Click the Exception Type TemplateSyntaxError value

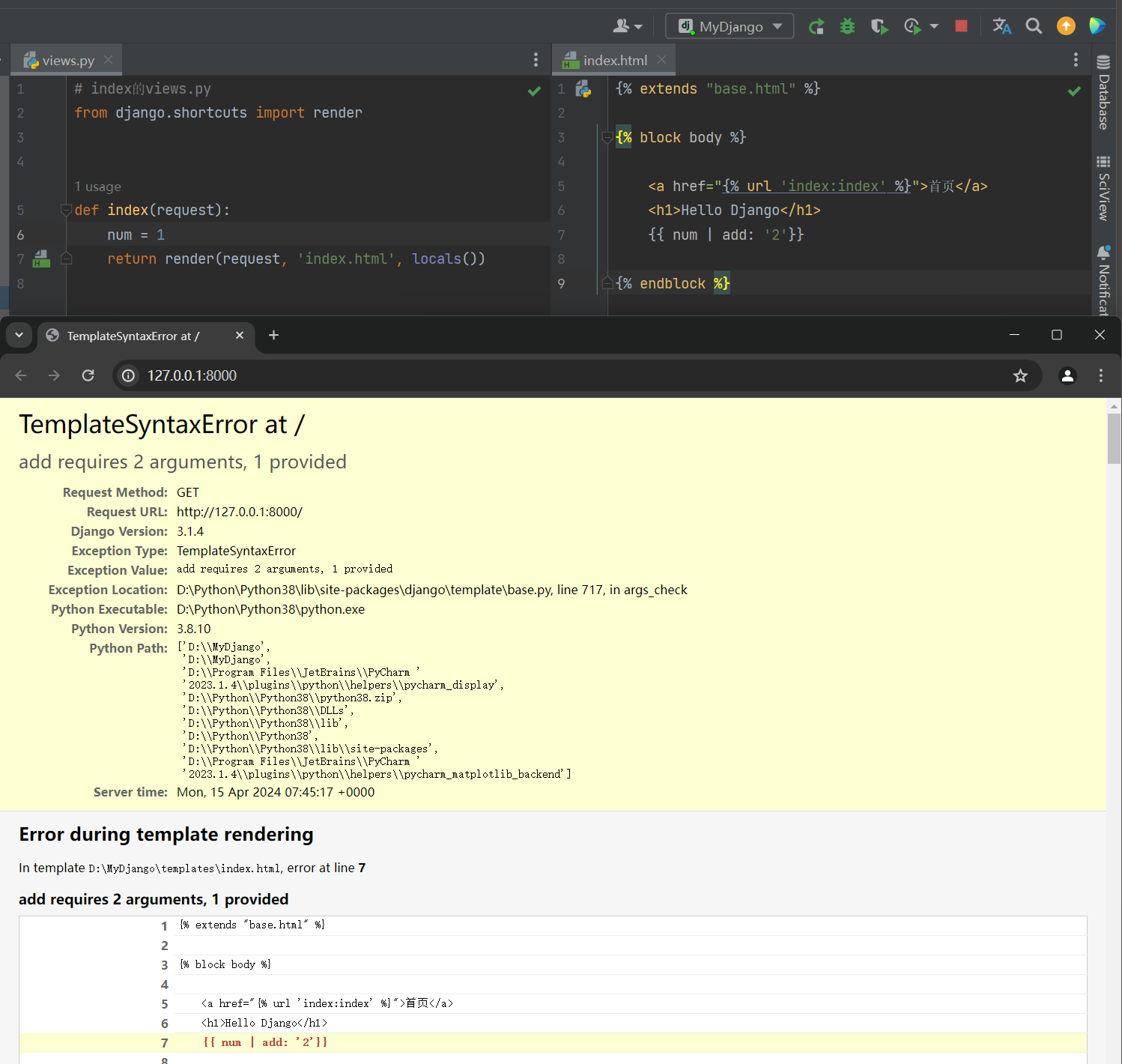(x=236, y=551)
